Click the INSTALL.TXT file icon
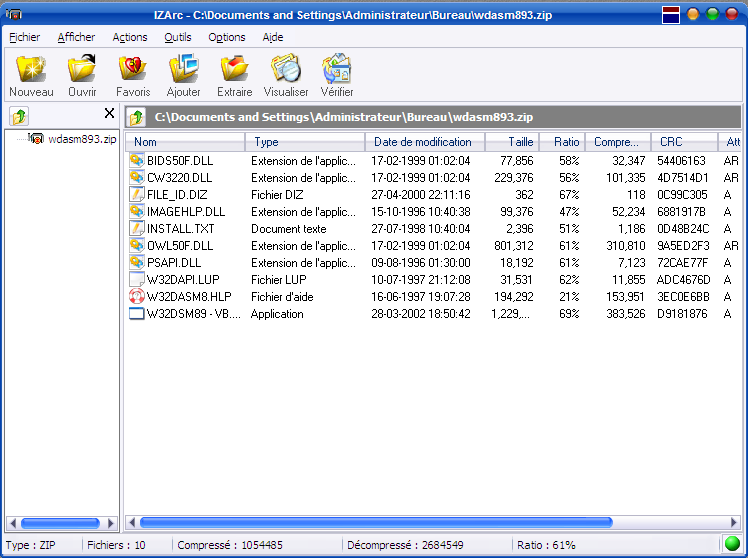 [136, 229]
